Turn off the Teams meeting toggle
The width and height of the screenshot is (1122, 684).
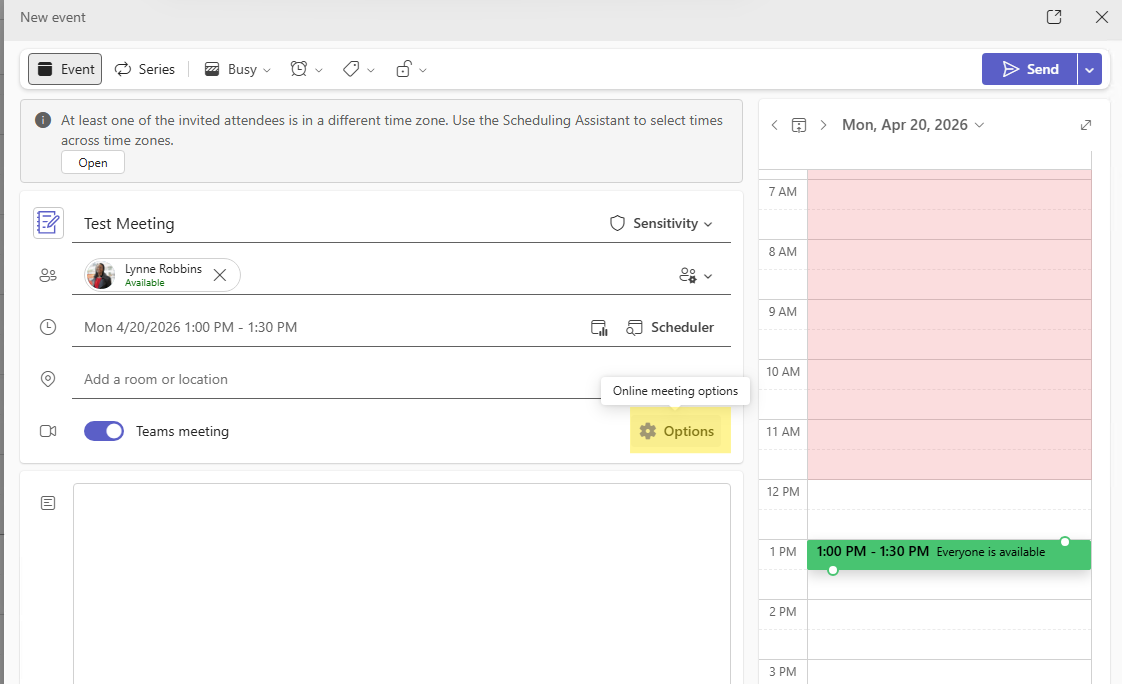point(104,431)
